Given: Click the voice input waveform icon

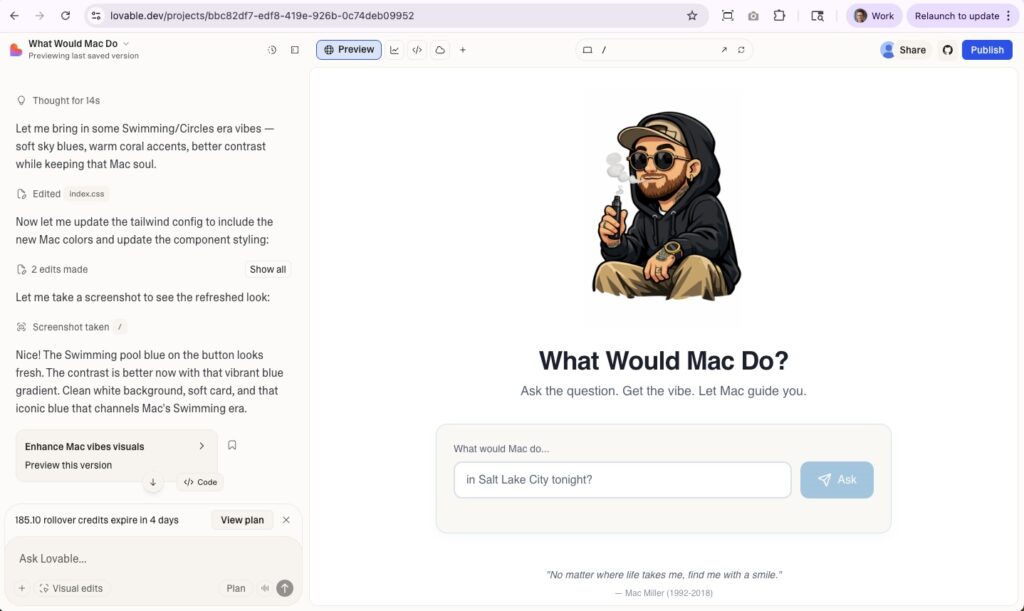Looking at the screenshot, I should click(x=265, y=588).
